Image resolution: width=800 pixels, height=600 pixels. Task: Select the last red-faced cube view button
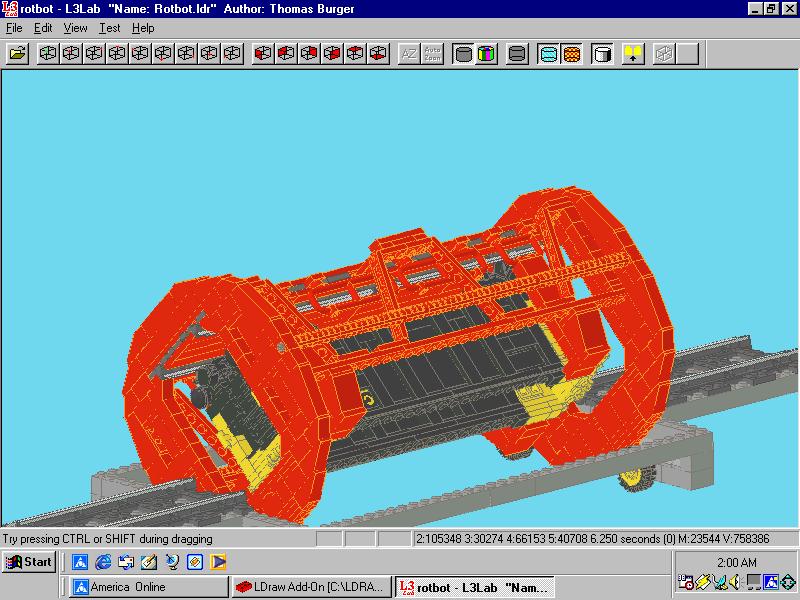pyautogui.click(x=378, y=54)
